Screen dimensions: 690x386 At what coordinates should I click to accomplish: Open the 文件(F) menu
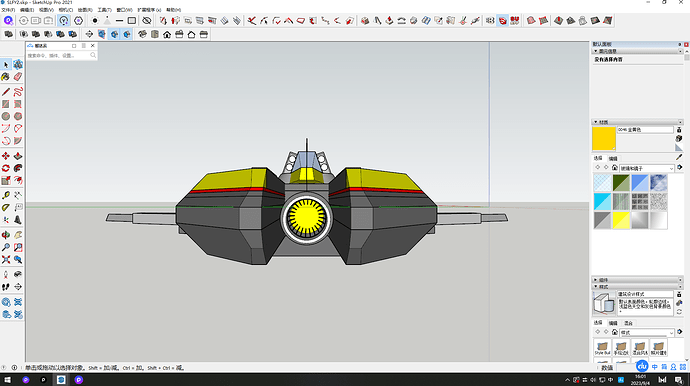(x=8, y=10)
